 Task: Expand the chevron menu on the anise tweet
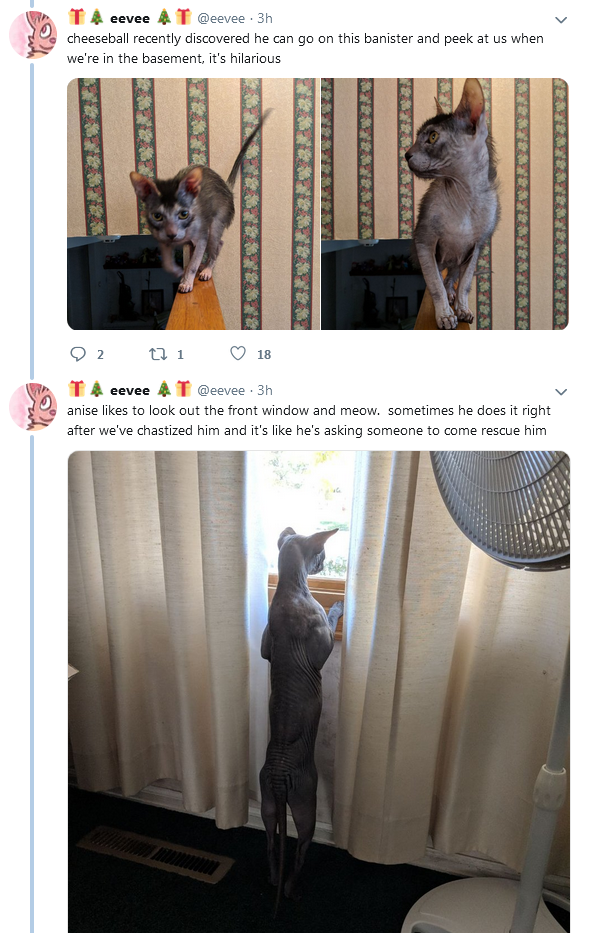click(561, 392)
